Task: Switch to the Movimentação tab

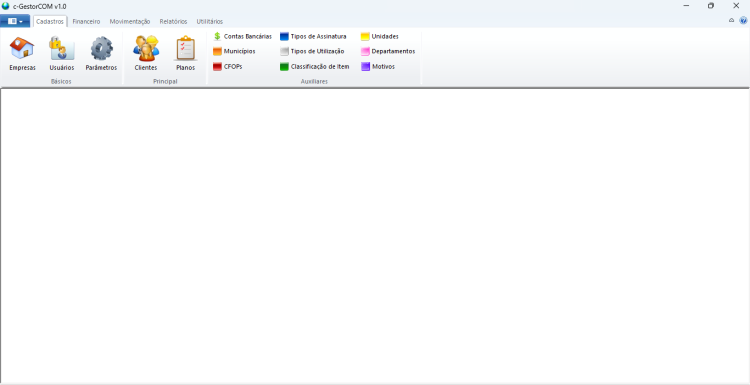Action: pos(130,22)
